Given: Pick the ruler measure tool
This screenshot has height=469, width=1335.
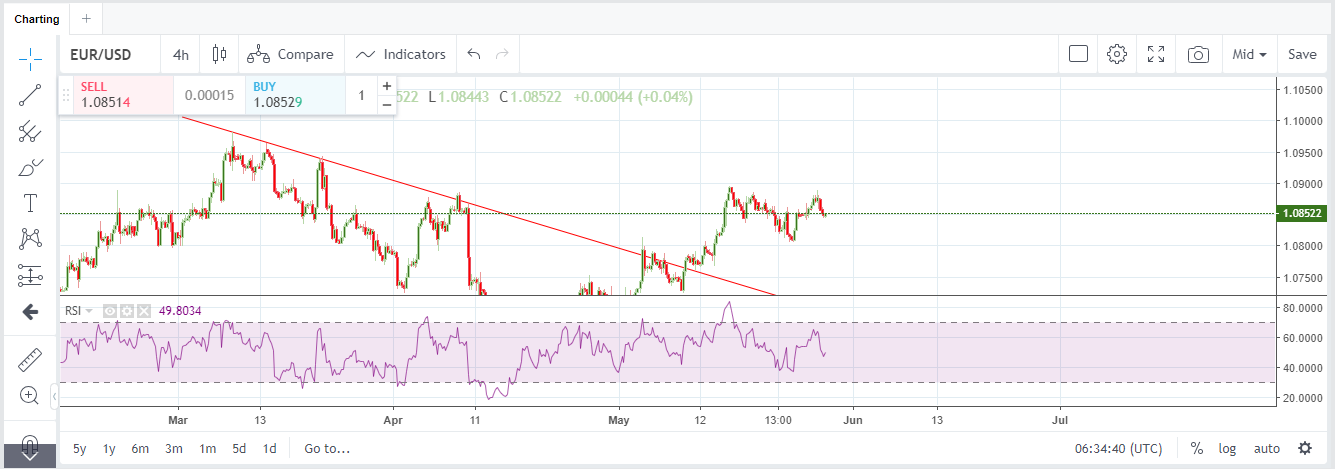Looking at the screenshot, I should coord(30,359).
